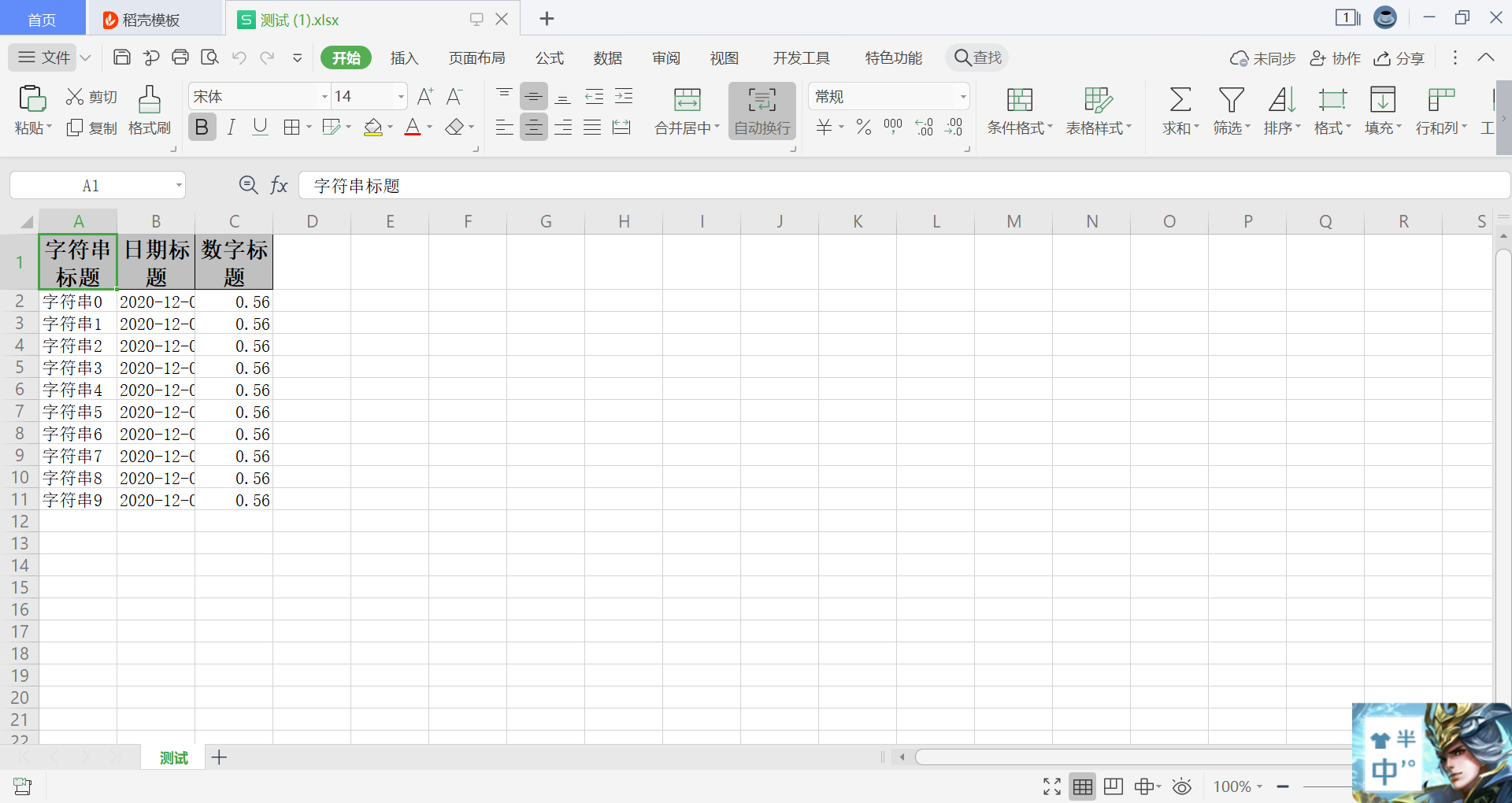This screenshot has width=1512, height=803.
Task: Click the formula bar input field
Action: [x=551, y=185]
